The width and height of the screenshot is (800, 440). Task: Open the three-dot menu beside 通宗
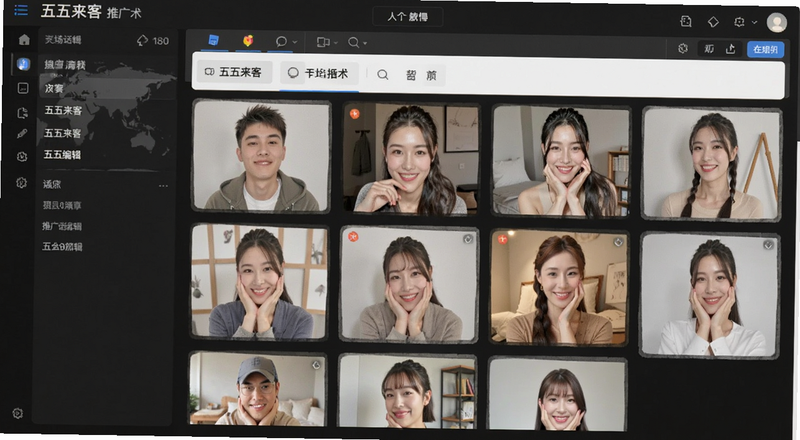(163, 186)
